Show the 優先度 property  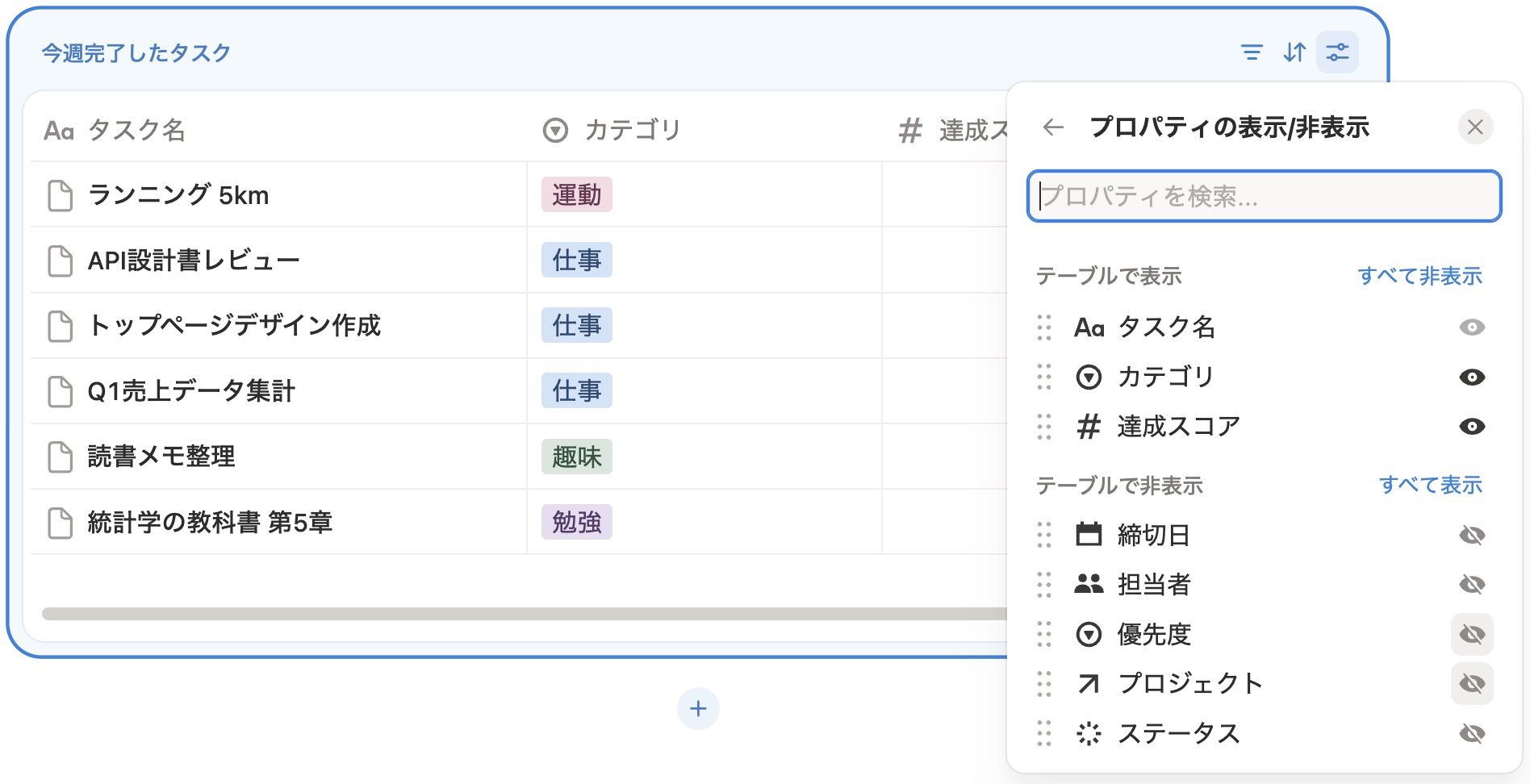tap(1472, 634)
